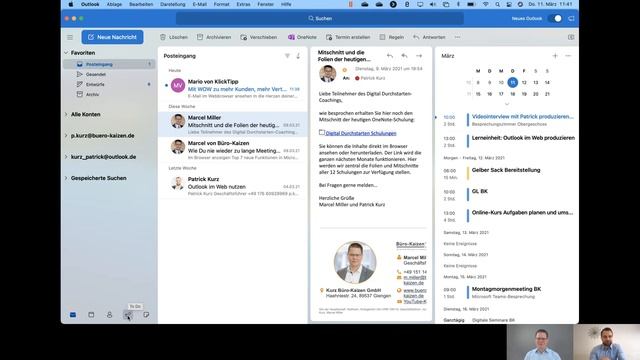This screenshot has height=360, width=640.
Task: Click the forward arrow in reading pane
Action: (419, 56)
